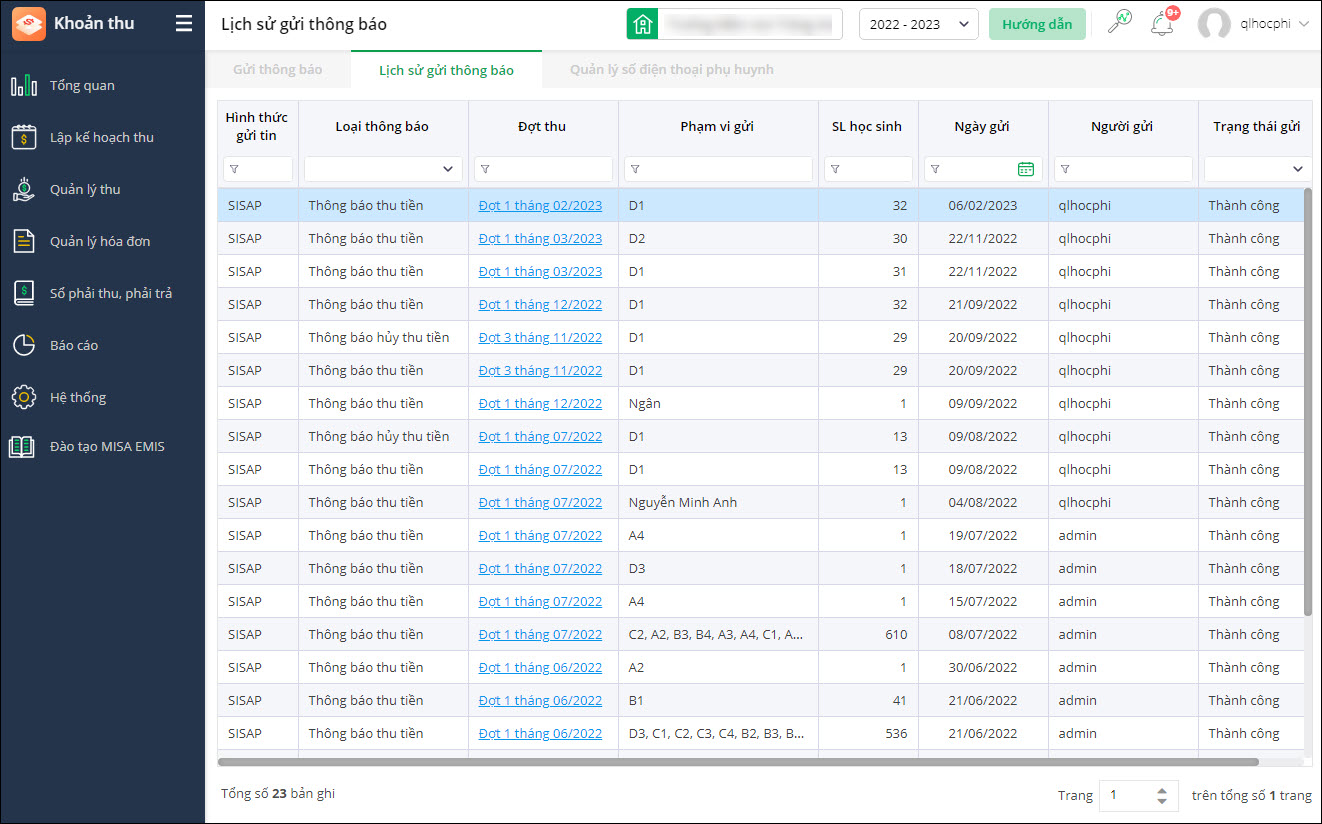Open Đợt 1 tháng 03/2023 link for D2
1322x824 pixels.
[540, 238]
